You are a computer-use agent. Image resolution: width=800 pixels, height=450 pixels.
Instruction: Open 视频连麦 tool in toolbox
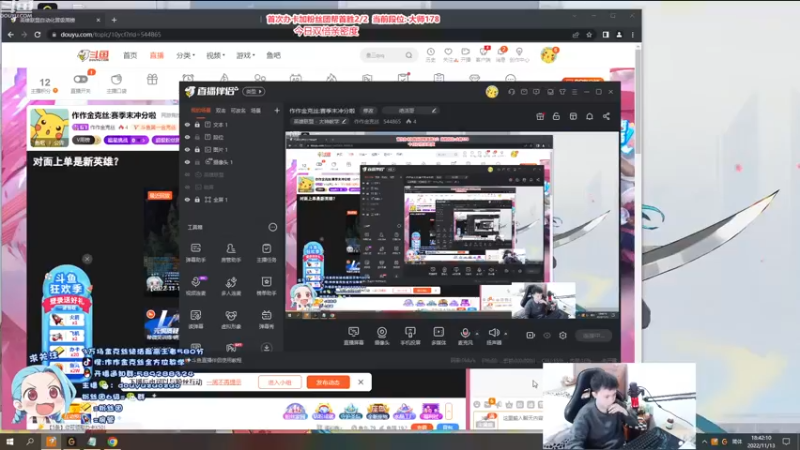(x=195, y=286)
